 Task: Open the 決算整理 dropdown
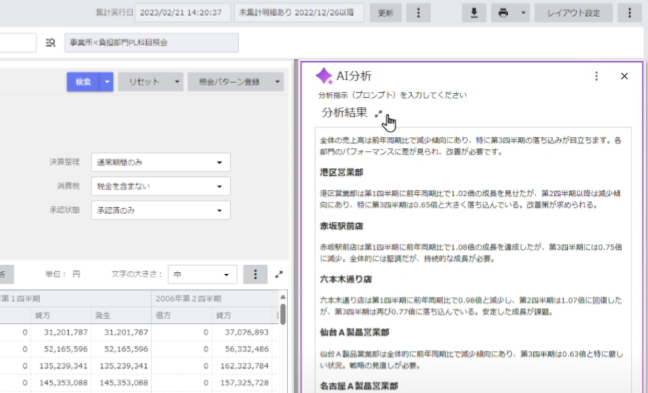[x=161, y=162]
